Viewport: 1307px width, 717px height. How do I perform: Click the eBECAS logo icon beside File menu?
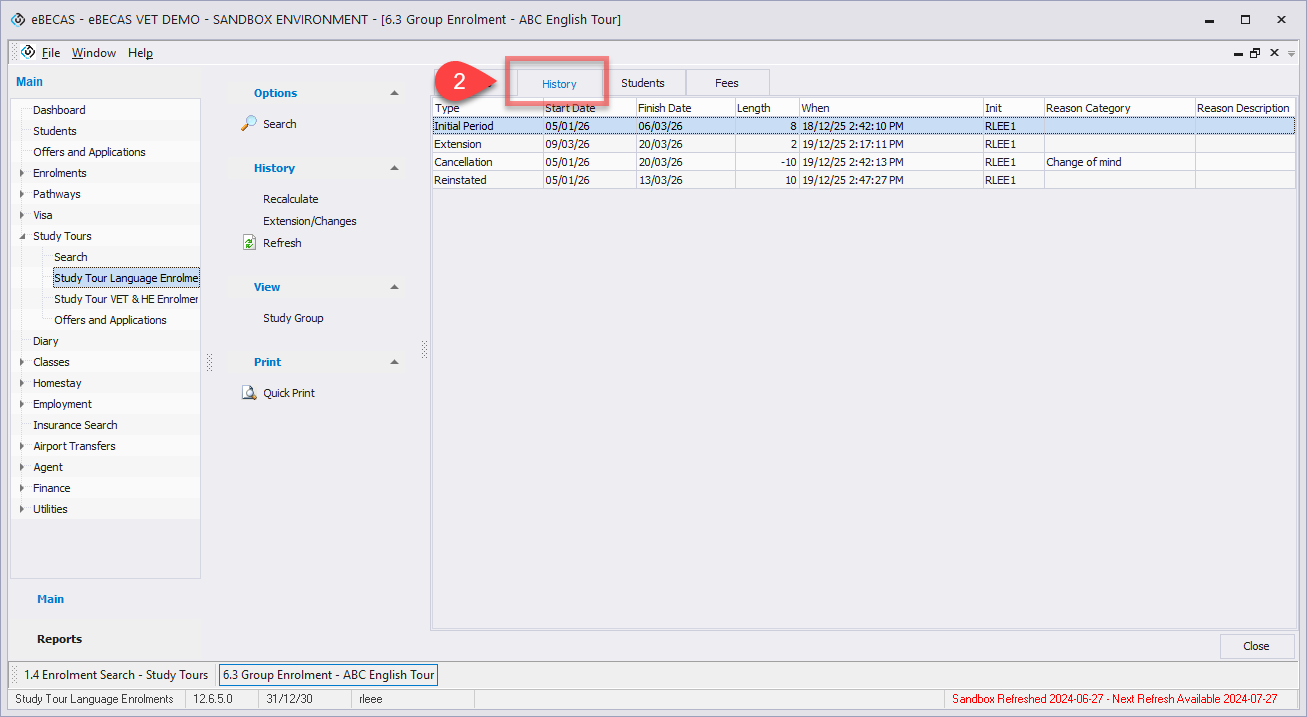click(x=28, y=52)
